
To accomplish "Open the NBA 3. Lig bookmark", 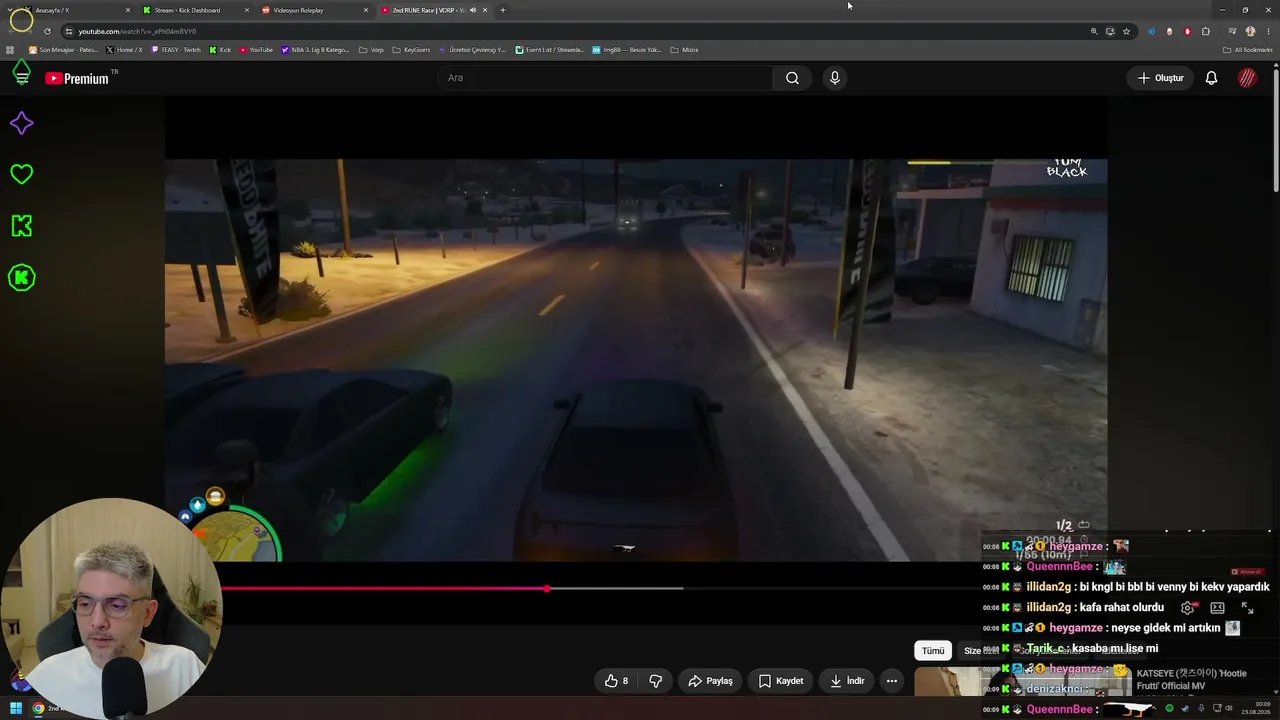I will coord(316,50).
